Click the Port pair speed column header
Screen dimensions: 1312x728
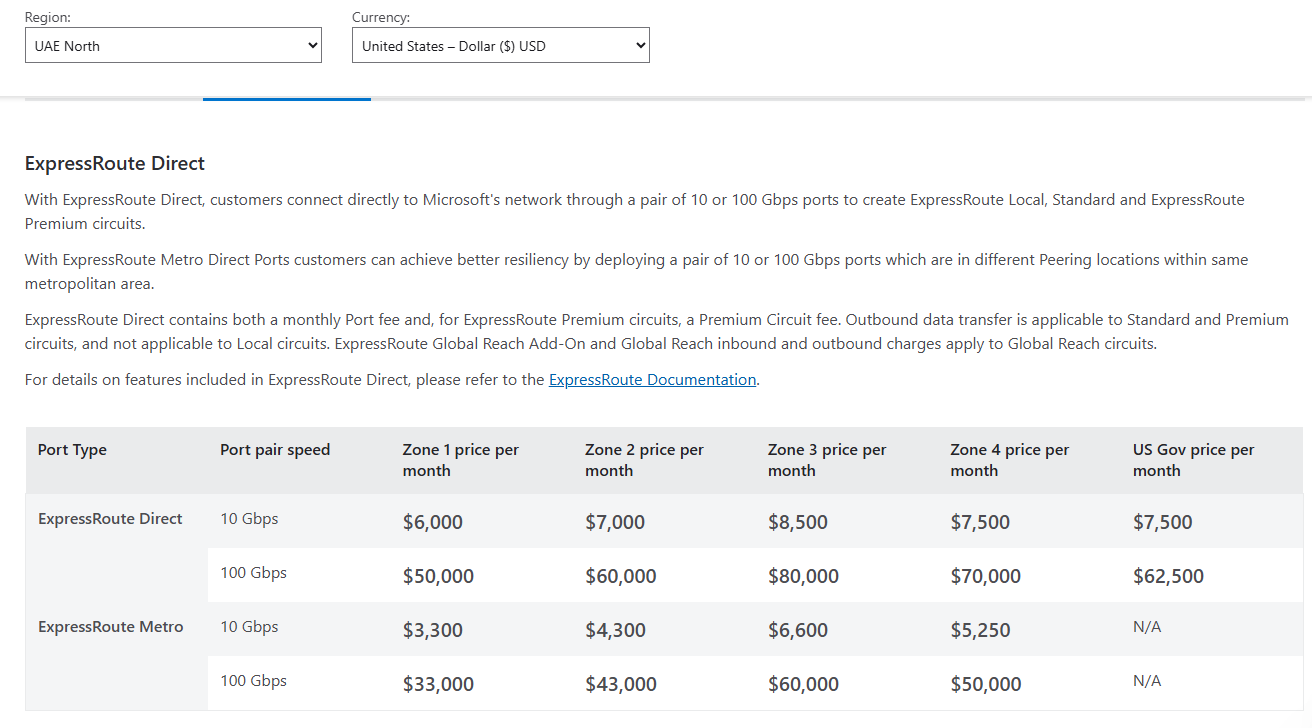pyautogui.click(x=275, y=450)
